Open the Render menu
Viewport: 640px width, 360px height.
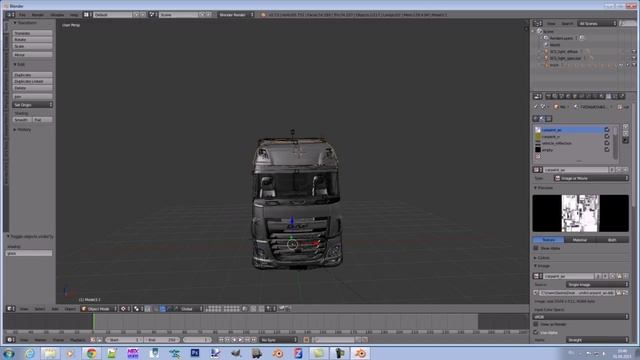38,15
